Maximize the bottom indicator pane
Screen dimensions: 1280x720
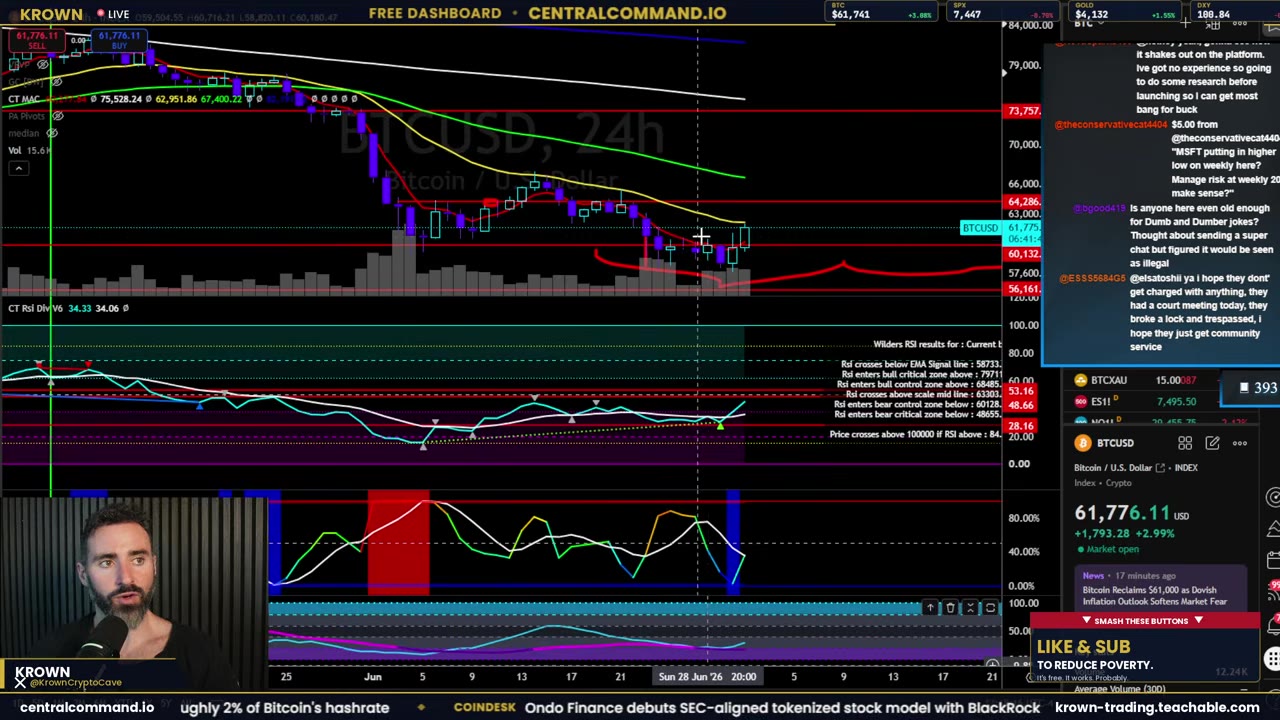(990, 608)
